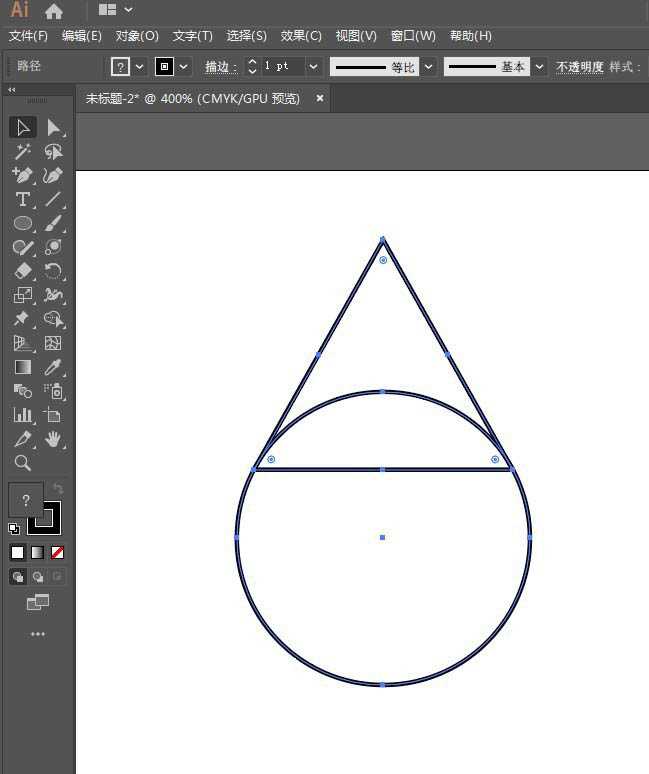This screenshot has height=774, width=649.
Task: Activate the Eyedropper tool
Action: [53, 367]
